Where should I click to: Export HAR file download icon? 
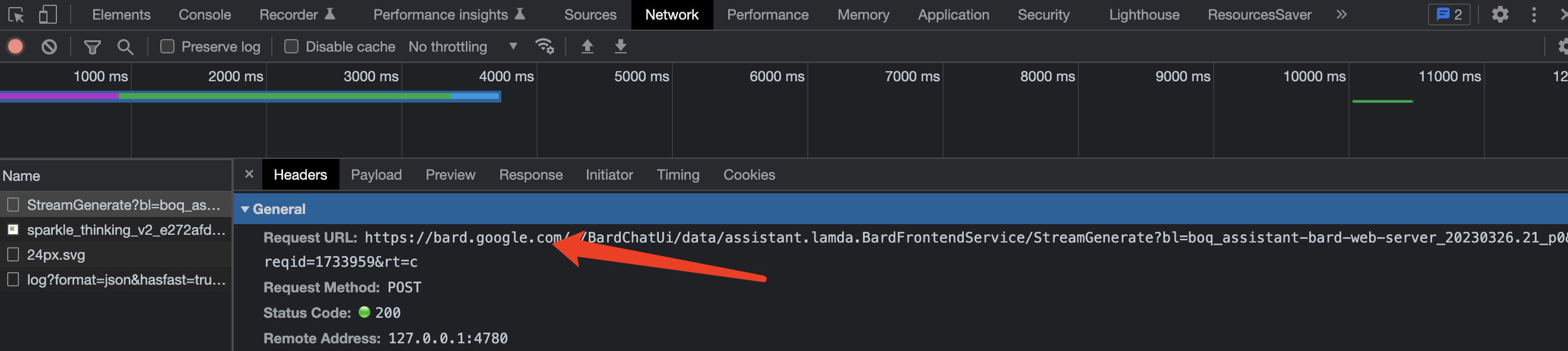point(620,46)
